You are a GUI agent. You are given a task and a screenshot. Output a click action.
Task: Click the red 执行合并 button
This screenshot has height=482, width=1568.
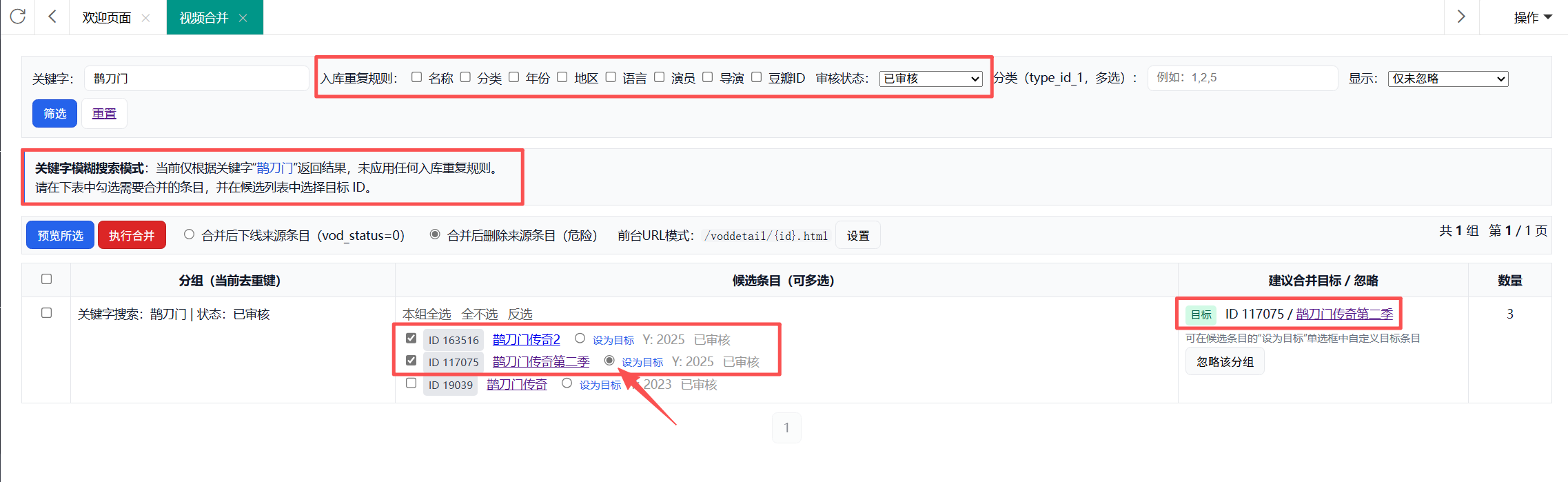click(132, 235)
